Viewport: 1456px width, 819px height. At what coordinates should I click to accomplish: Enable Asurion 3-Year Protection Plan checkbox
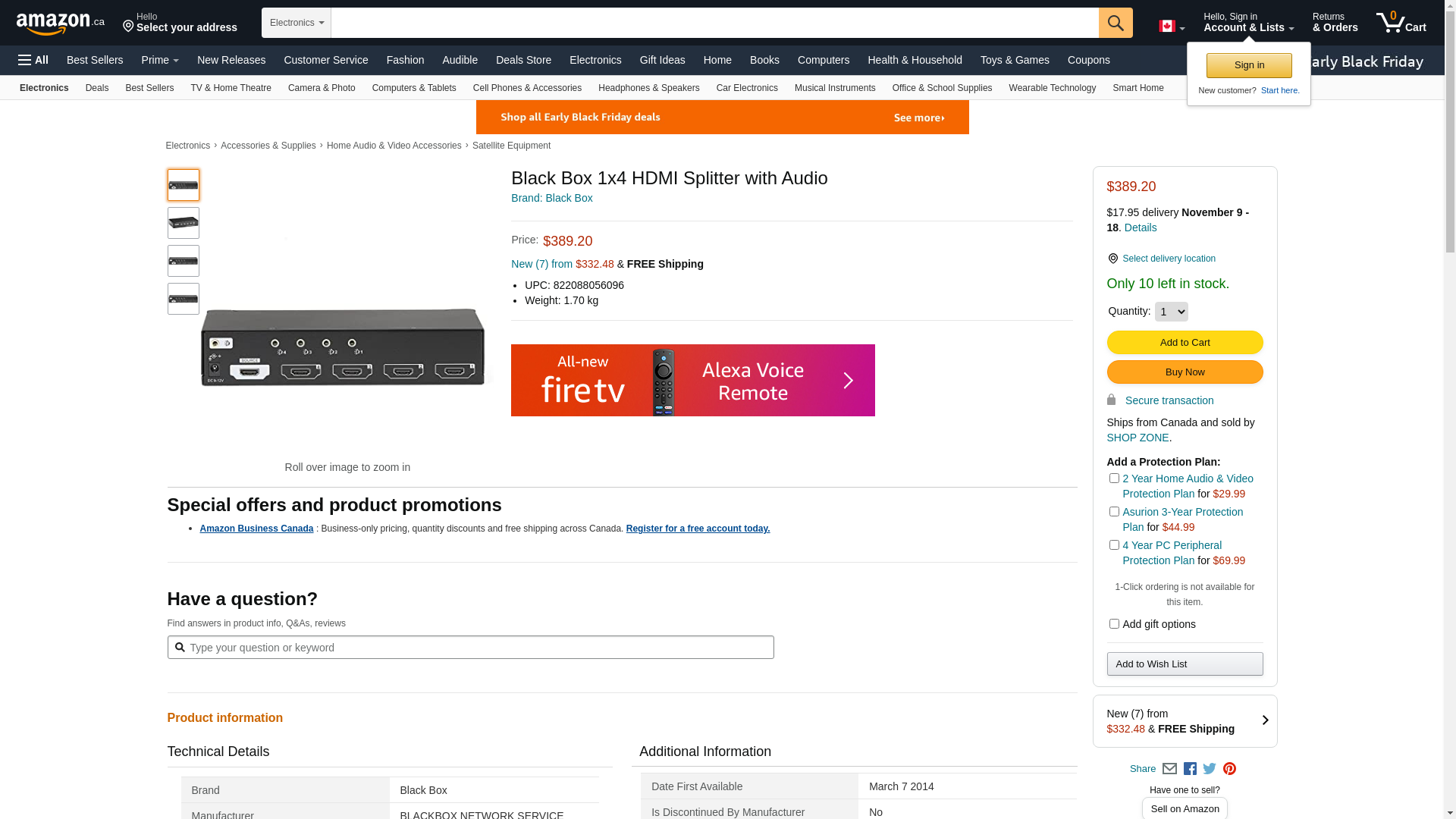1114,512
